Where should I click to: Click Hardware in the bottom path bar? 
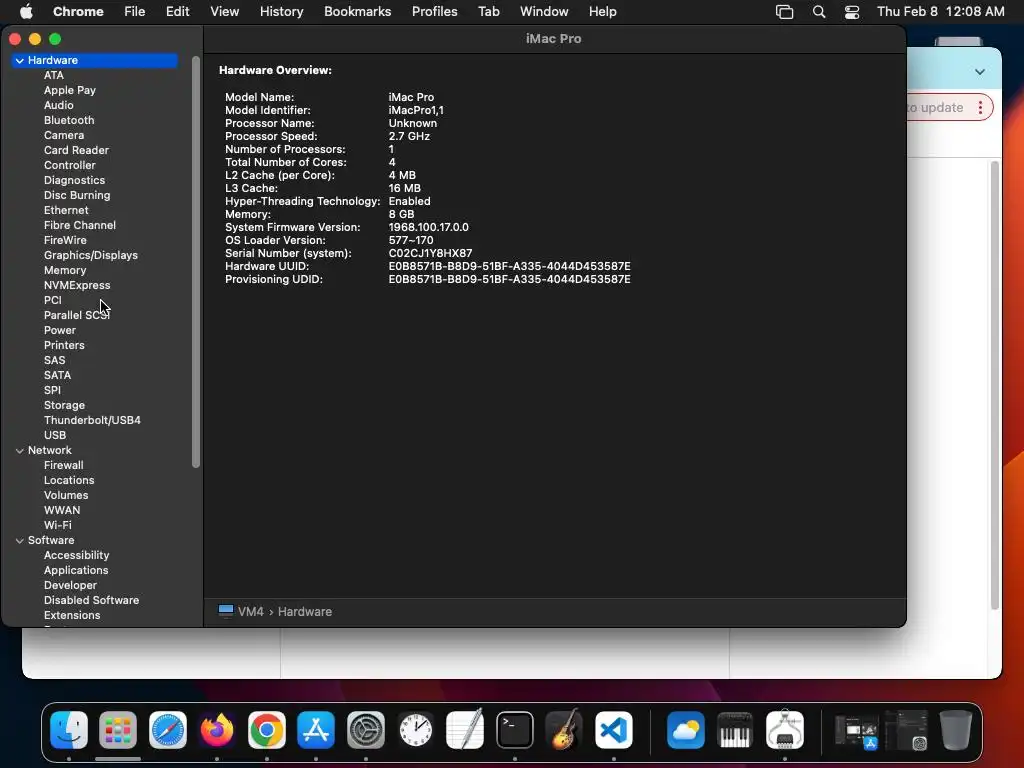(305, 612)
